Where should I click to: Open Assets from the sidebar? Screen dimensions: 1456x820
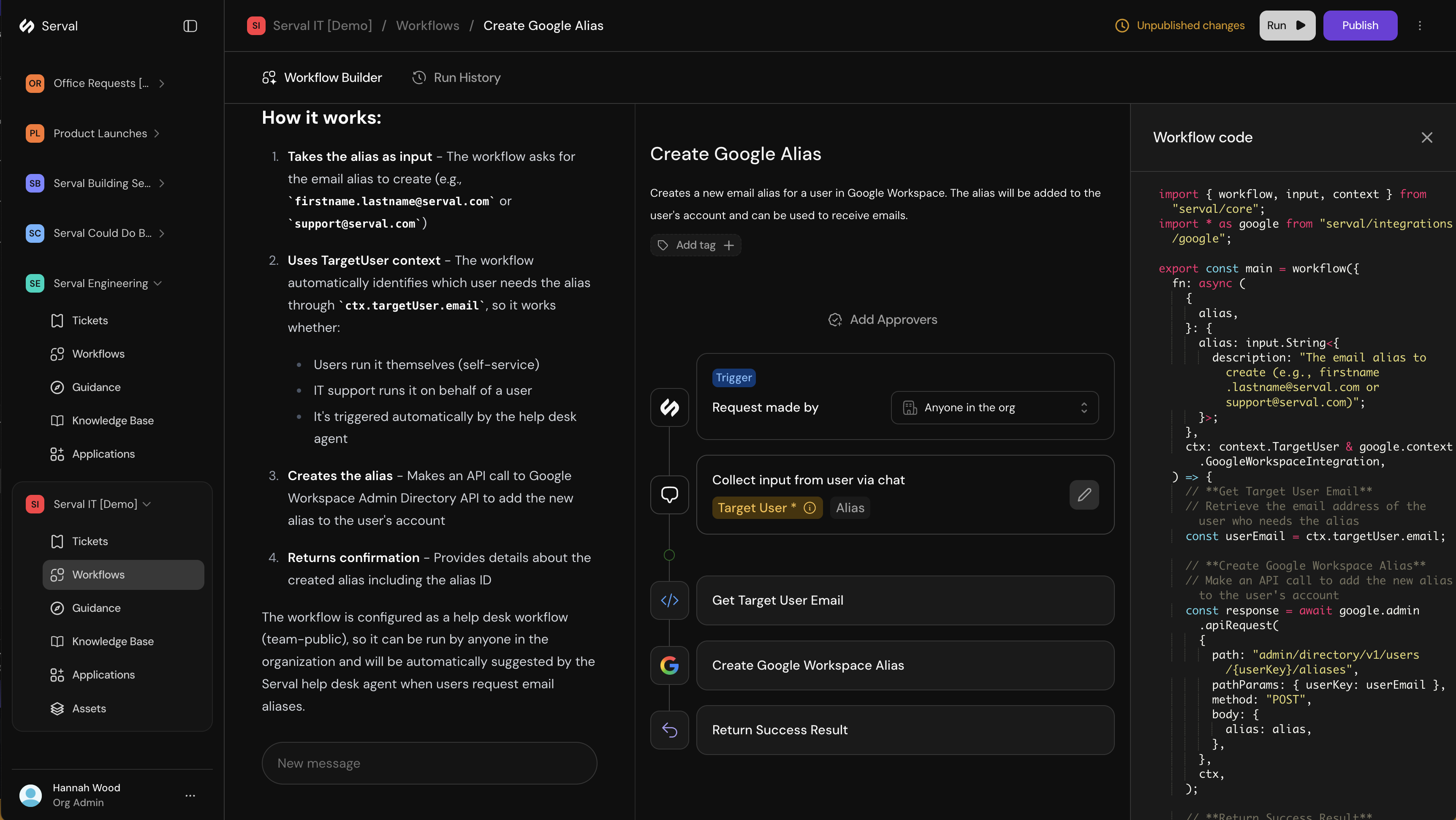88,708
